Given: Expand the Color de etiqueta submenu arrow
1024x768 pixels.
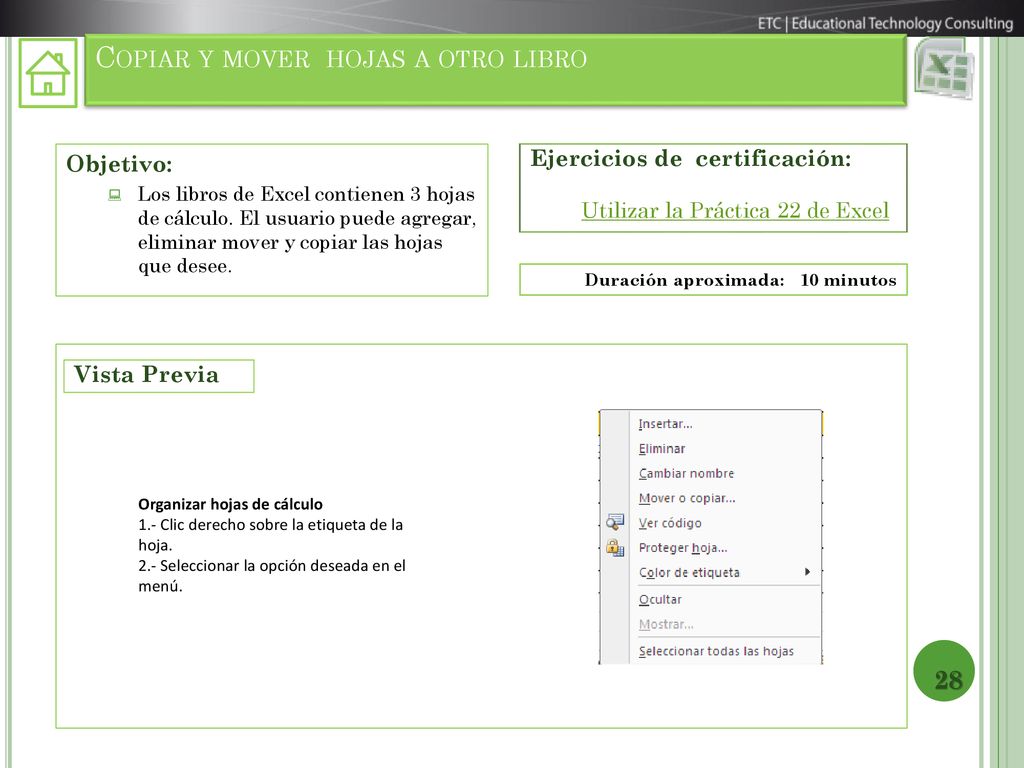Looking at the screenshot, I should 808,572.
